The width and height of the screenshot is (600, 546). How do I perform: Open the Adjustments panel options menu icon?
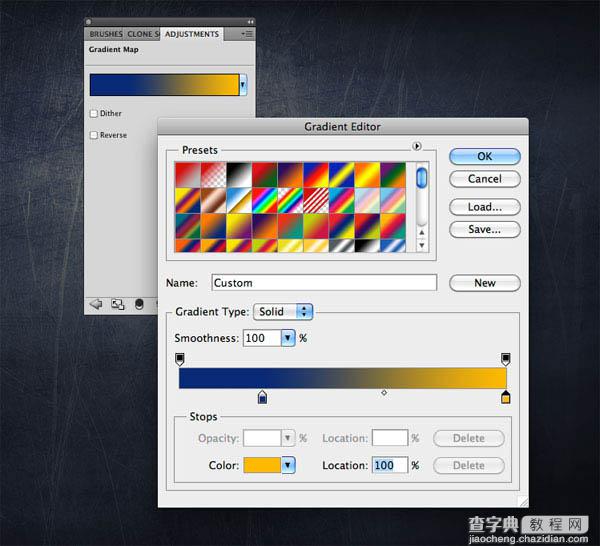pos(248,34)
